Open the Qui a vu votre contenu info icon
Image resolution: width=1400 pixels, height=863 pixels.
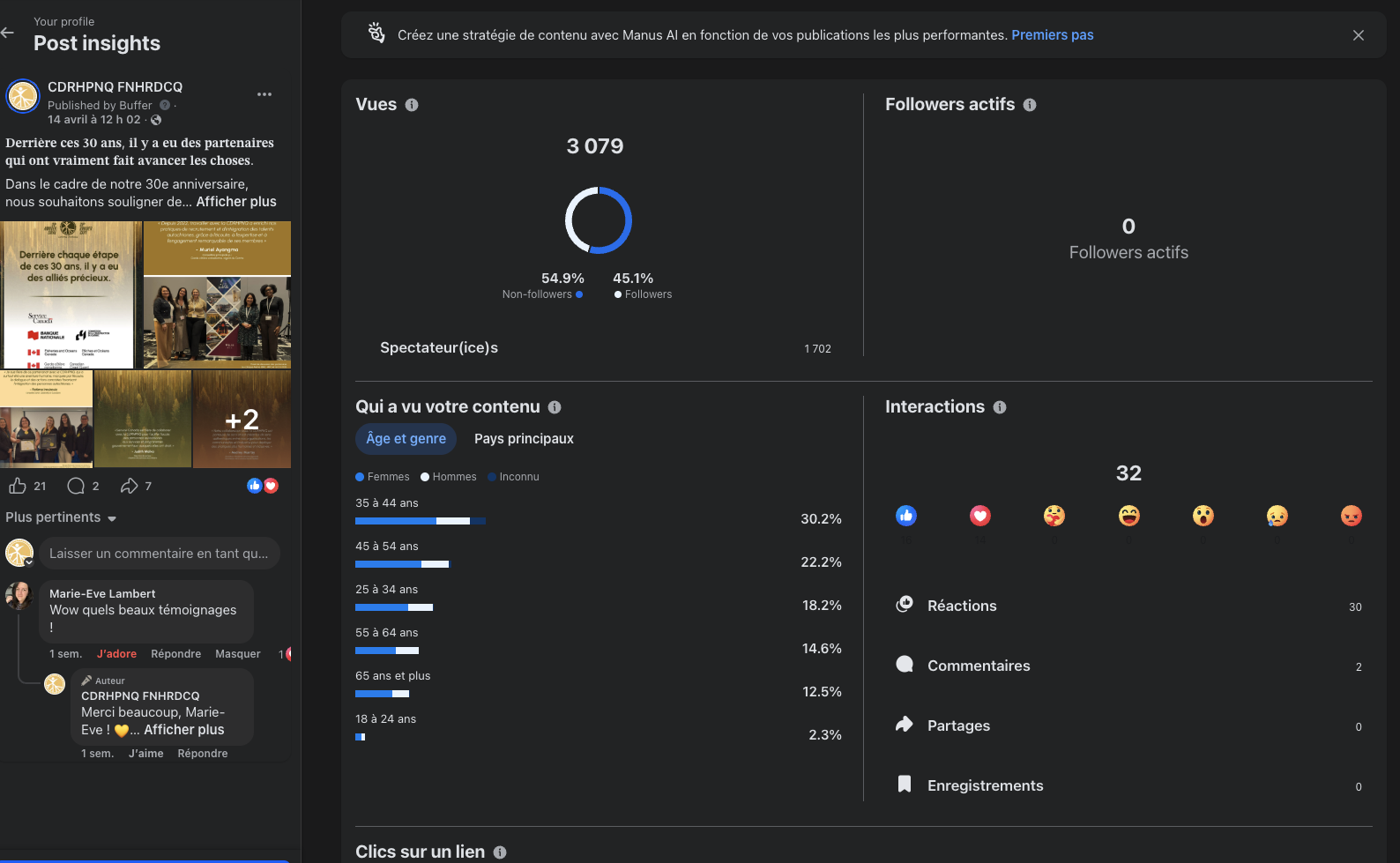click(555, 407)
